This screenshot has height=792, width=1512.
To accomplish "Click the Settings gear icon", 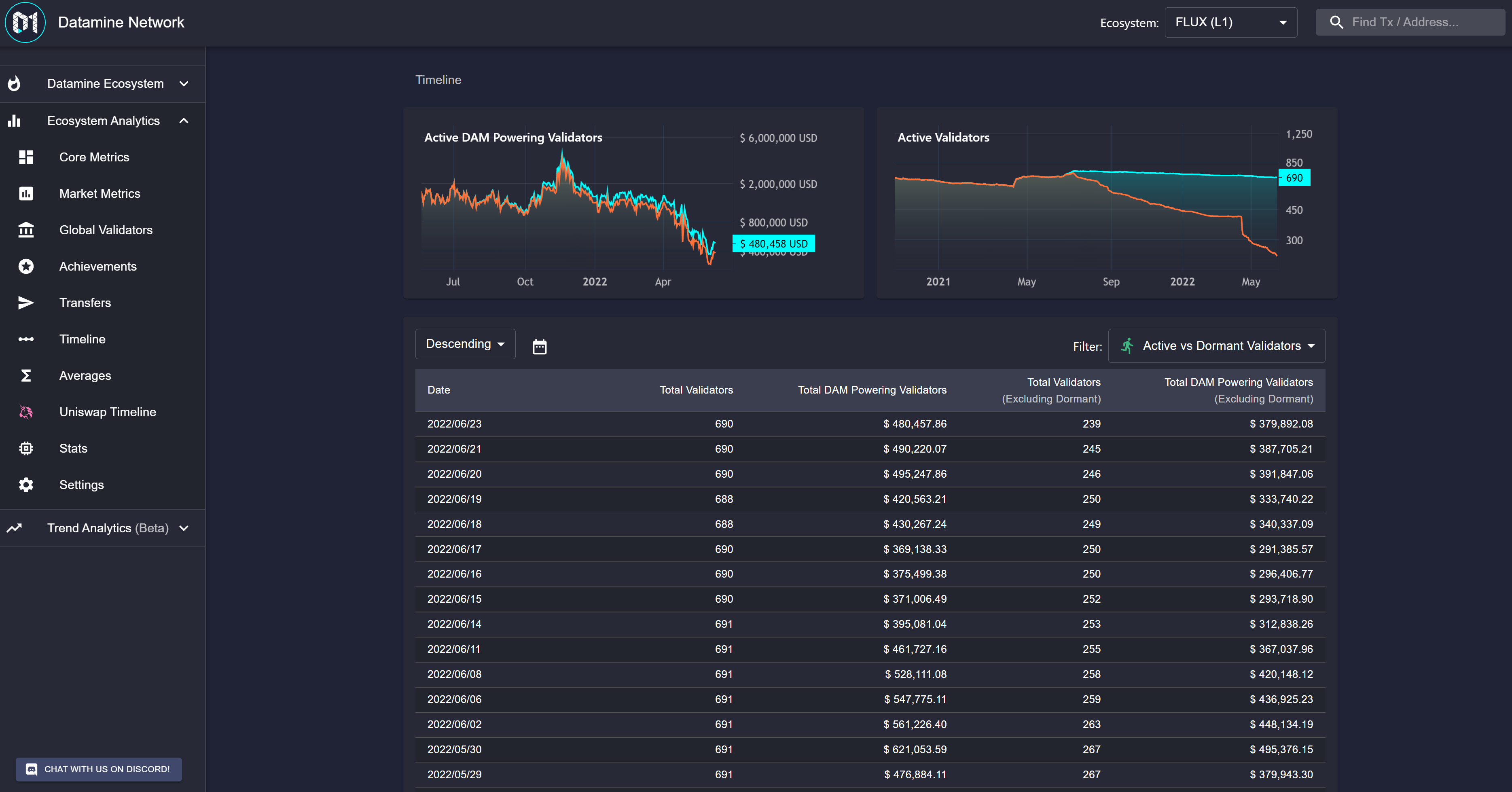I will tap(26, 485).
